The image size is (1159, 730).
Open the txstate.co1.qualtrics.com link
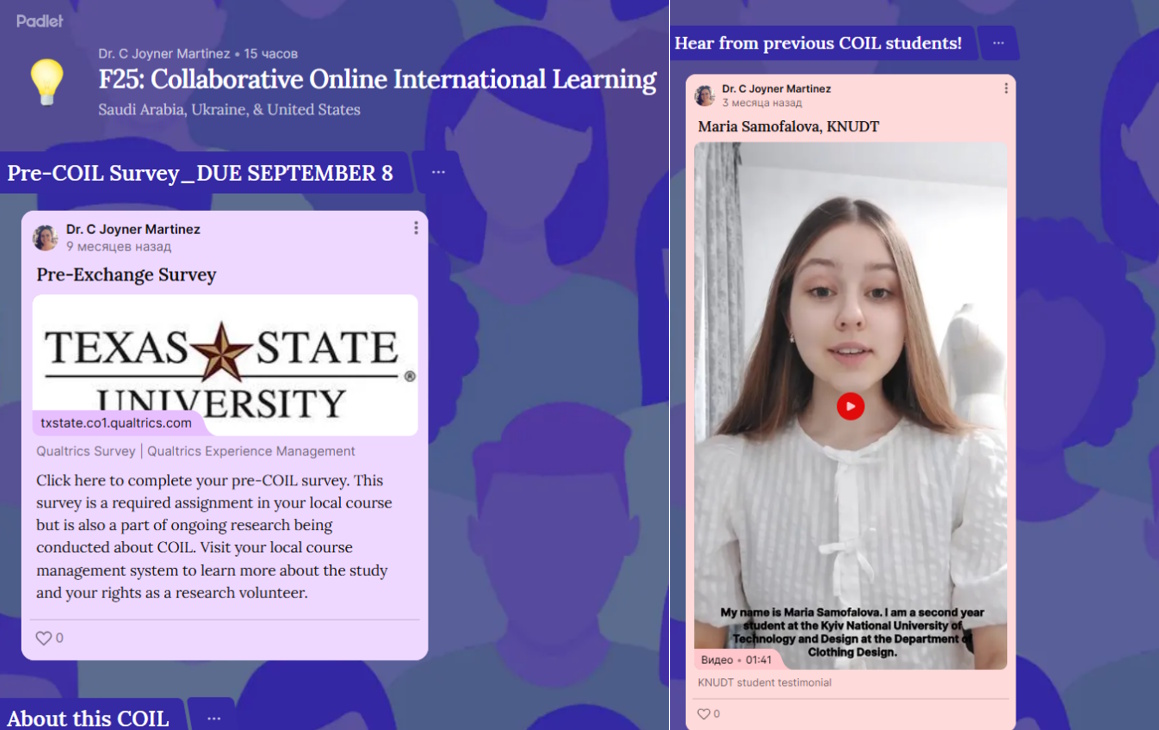click(x=116, y=423)
